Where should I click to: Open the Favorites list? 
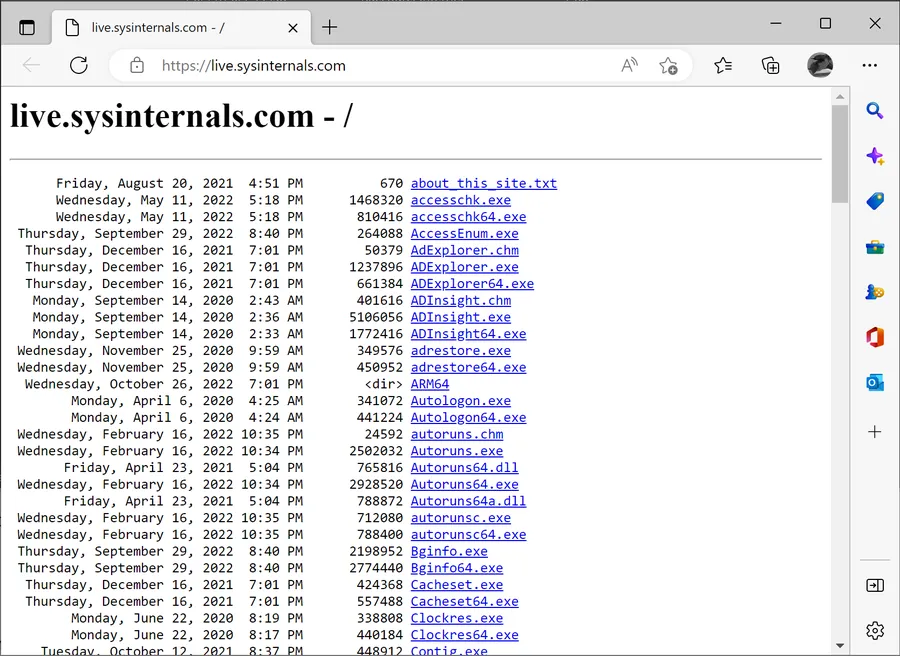tap(723, 65)
